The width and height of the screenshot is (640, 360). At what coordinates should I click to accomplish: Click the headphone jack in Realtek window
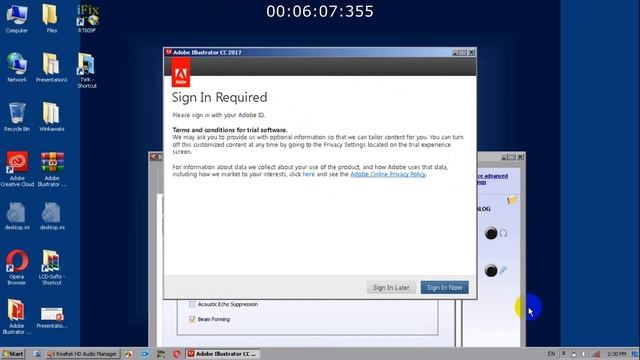(x=491, y=233)
